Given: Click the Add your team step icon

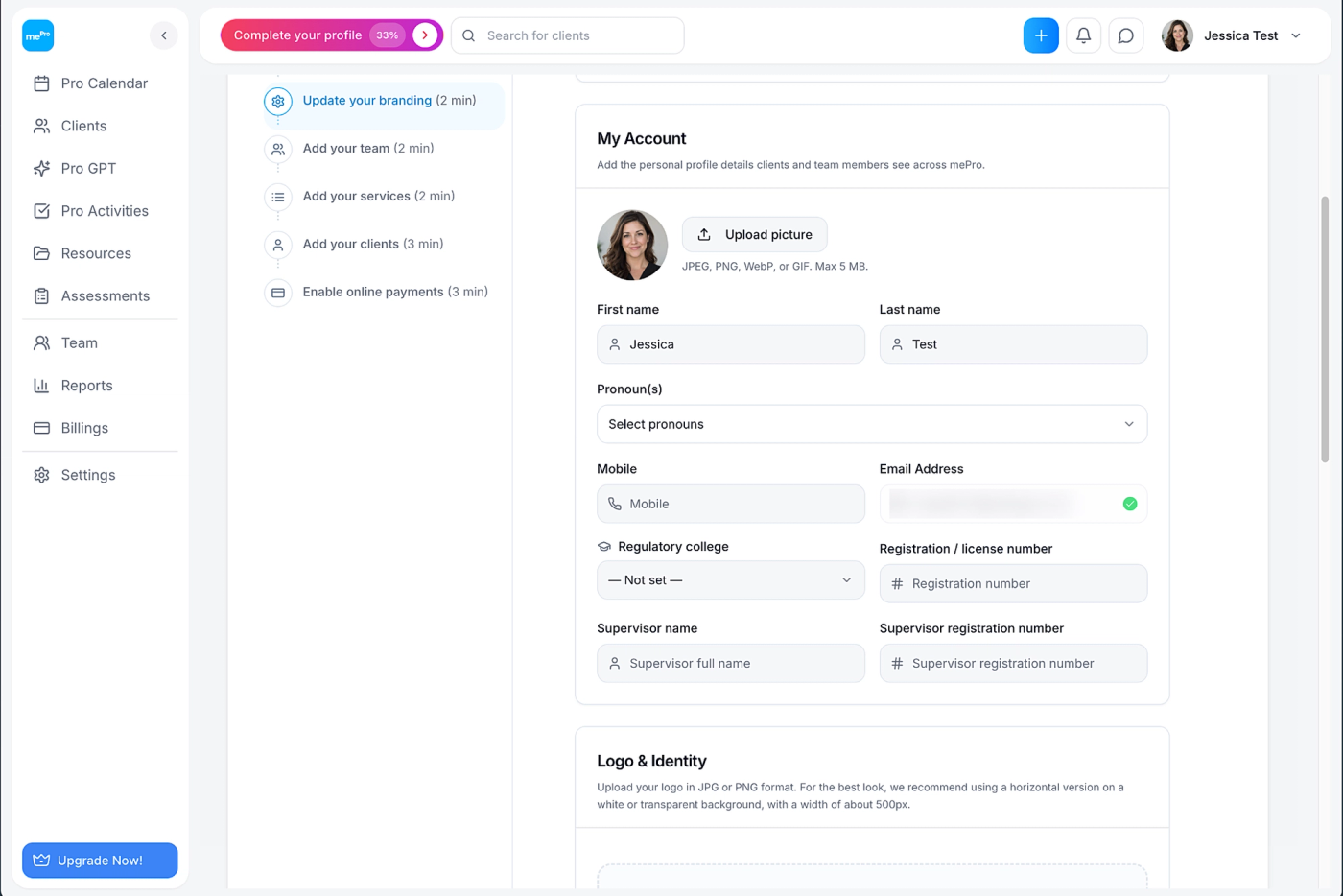Looking at the screenshot, I should coord(278,149).
